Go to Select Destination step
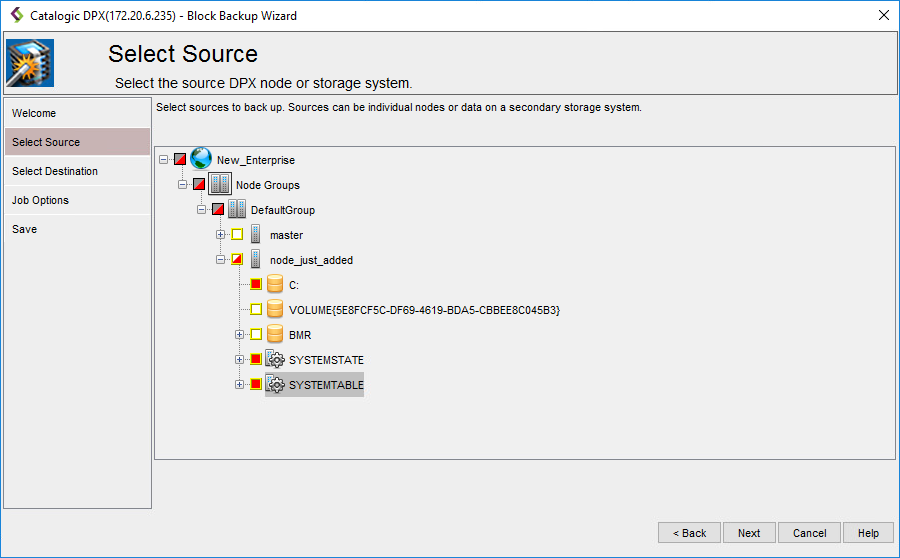The height and width of the screenshot is (558, 900). point(55,171)
